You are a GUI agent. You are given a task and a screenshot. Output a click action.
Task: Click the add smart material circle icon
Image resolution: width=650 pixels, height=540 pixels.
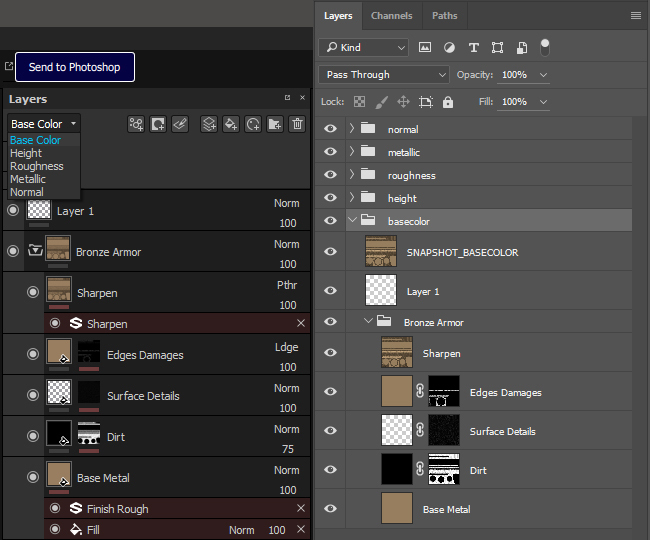pyautogui.click(x=253, y=124)
